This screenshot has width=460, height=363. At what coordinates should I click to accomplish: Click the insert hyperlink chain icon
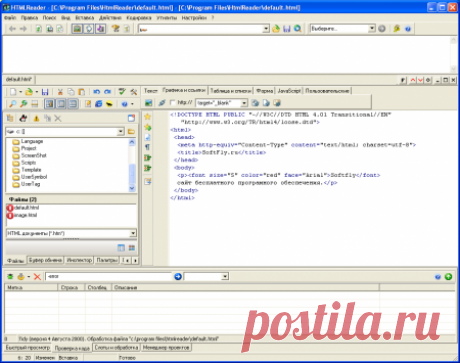[162, 103]
